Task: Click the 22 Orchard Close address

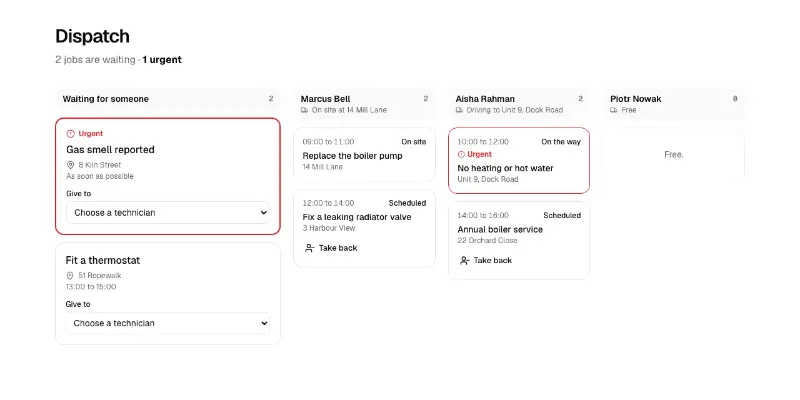Action: [x=487, y=240]
